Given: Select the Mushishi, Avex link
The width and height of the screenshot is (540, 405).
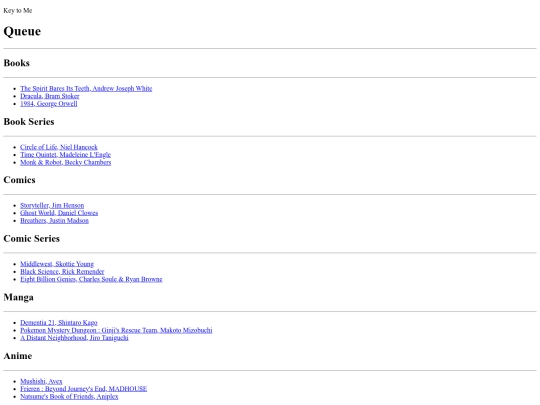Looking at the screenshot, I should coord(41,381).
